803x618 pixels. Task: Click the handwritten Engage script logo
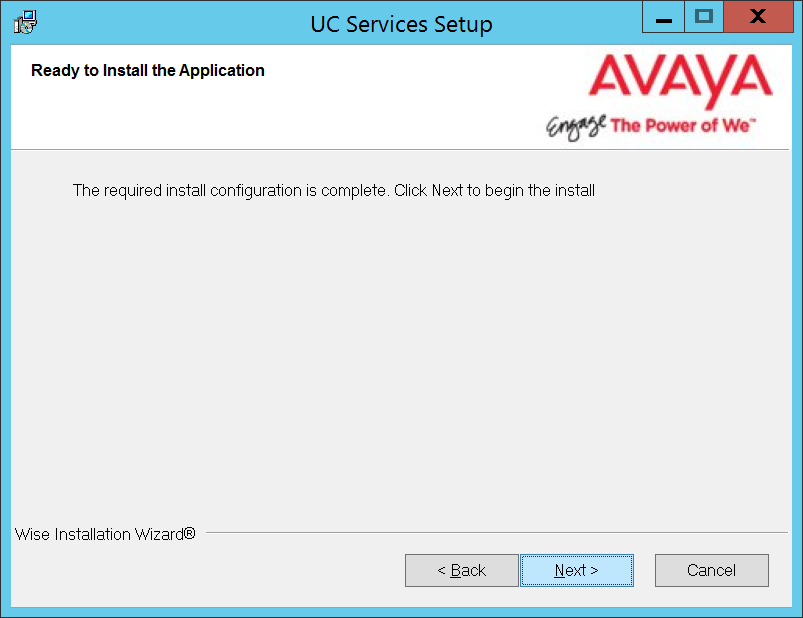[576, 126]
